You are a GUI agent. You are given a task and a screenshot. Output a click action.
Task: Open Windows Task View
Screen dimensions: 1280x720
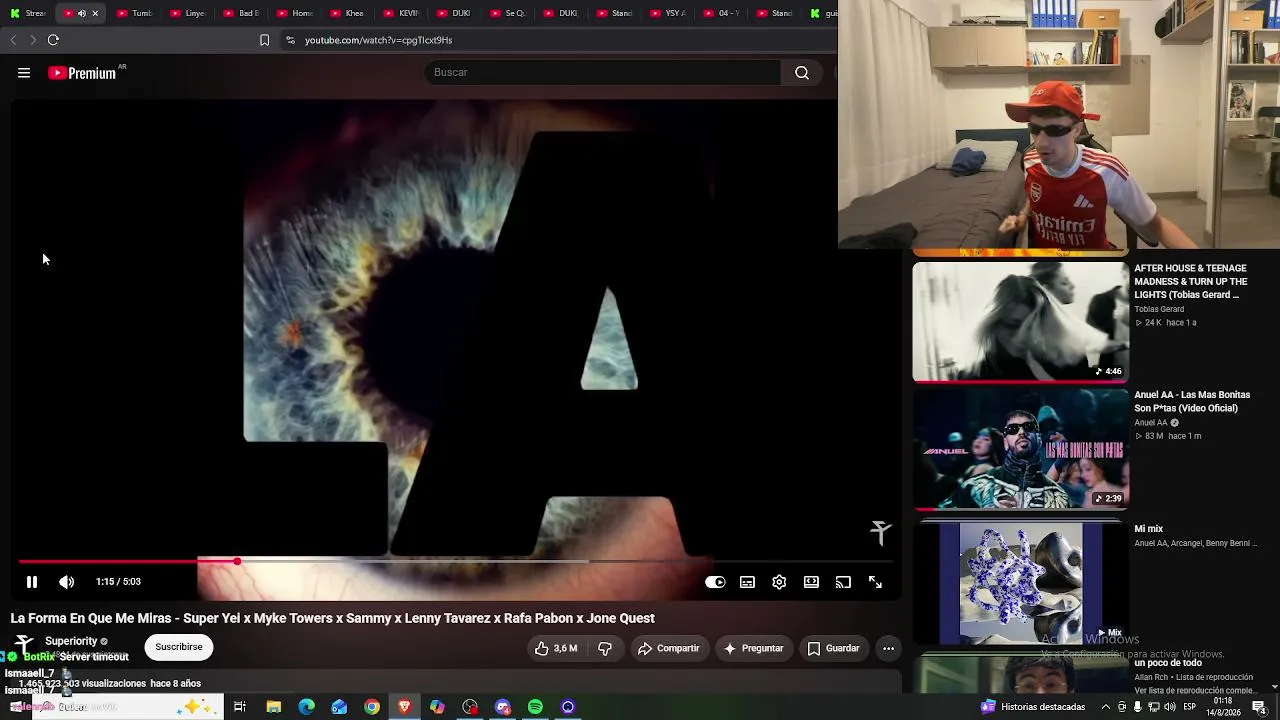(x=240, y=707)
